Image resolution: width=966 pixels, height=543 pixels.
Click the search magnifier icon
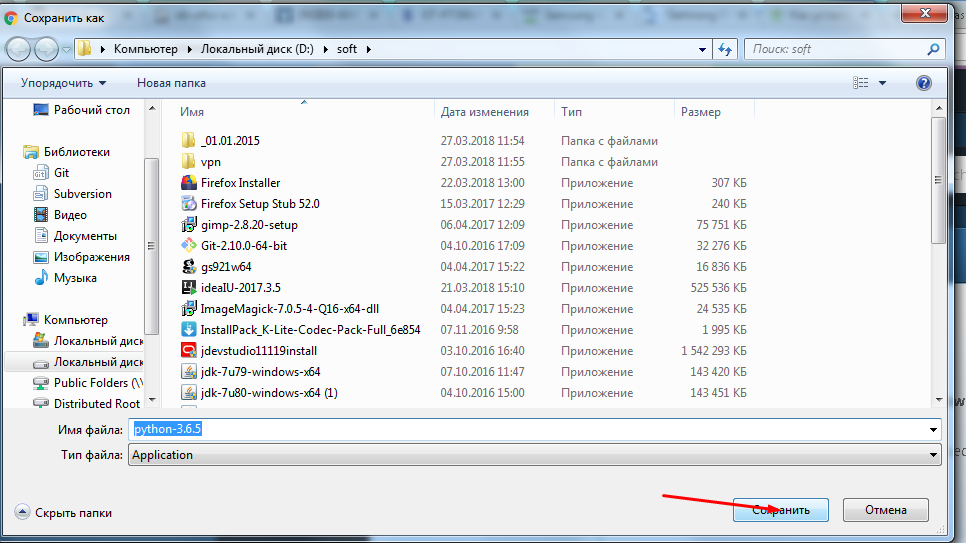933,49
